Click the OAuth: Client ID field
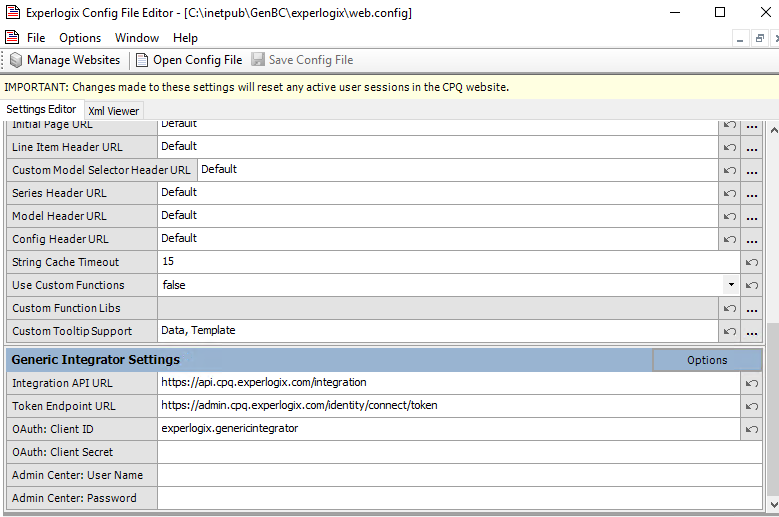This screenshot has height=517, width=779. (449, 429)
